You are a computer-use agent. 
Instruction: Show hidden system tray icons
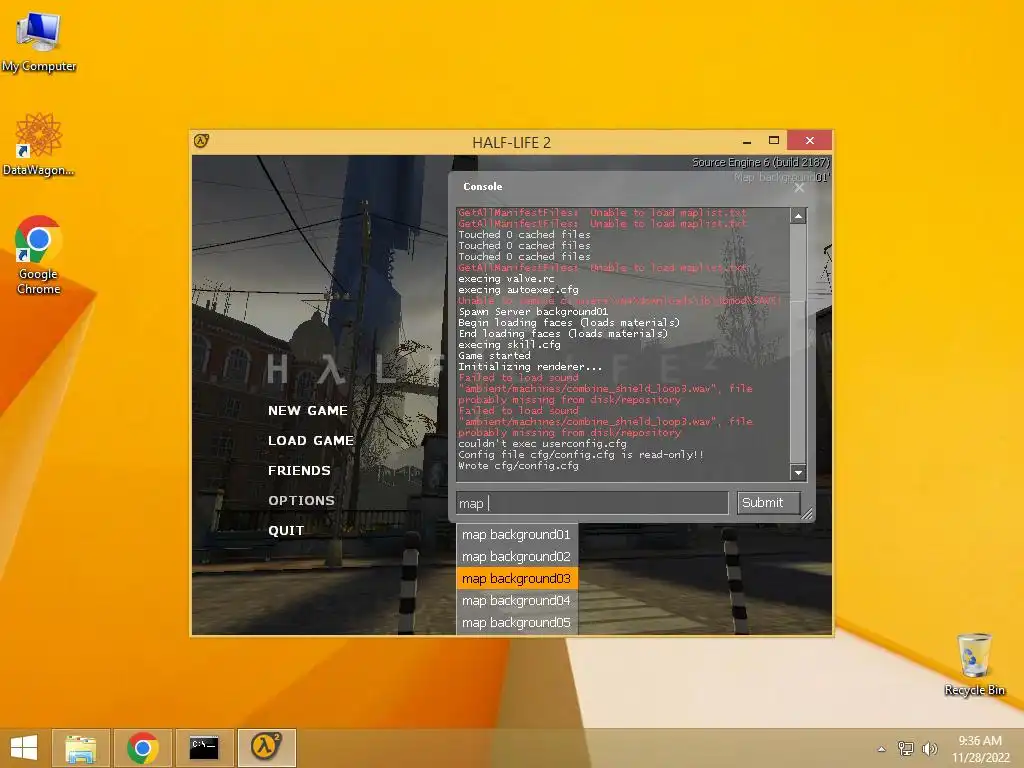click(882, 749)
